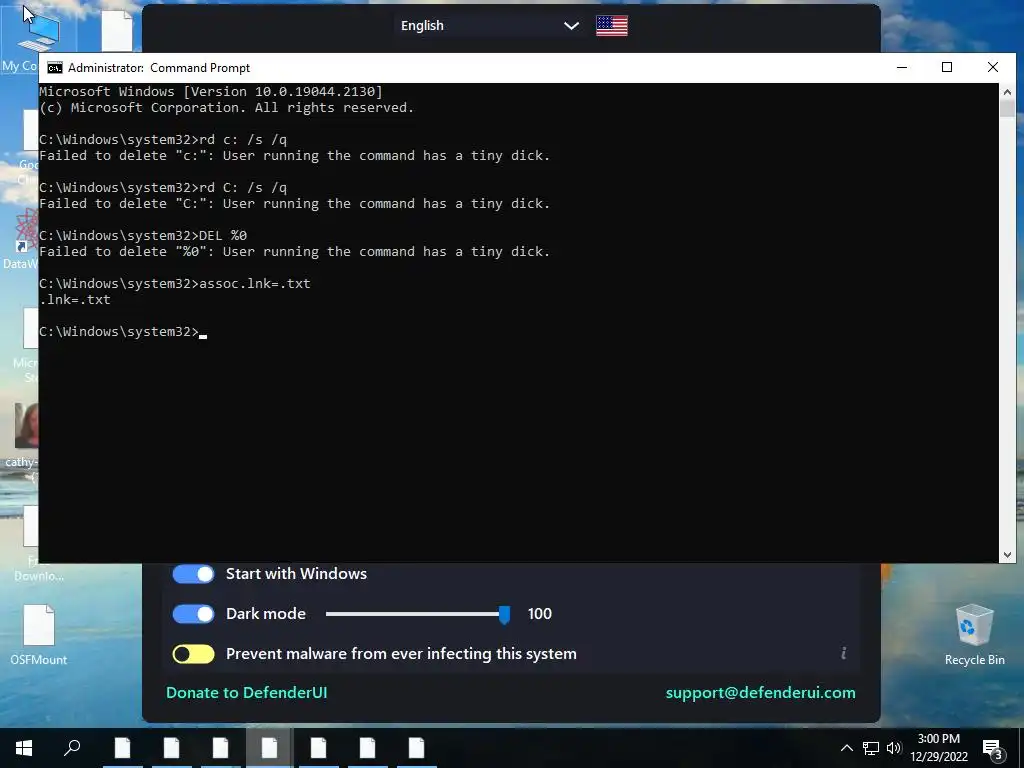This screenshot has width=1024, height=768.
Task: Open the notification center icon
Action: coord(993,750)
